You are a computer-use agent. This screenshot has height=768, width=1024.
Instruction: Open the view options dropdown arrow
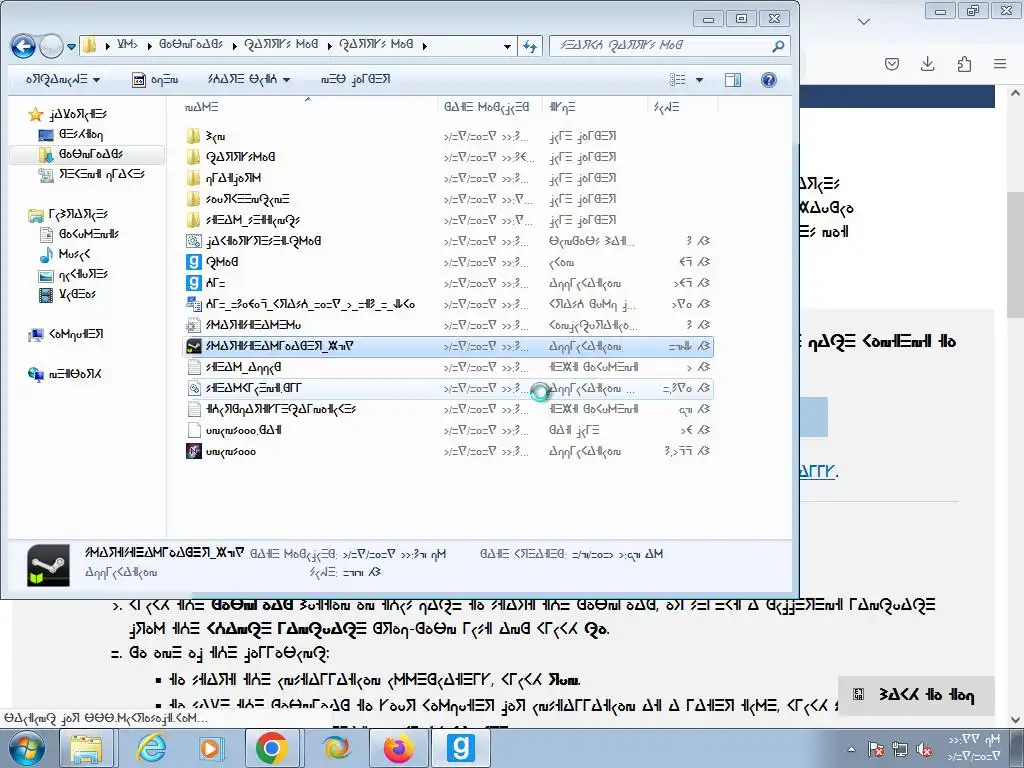[699, 80]
